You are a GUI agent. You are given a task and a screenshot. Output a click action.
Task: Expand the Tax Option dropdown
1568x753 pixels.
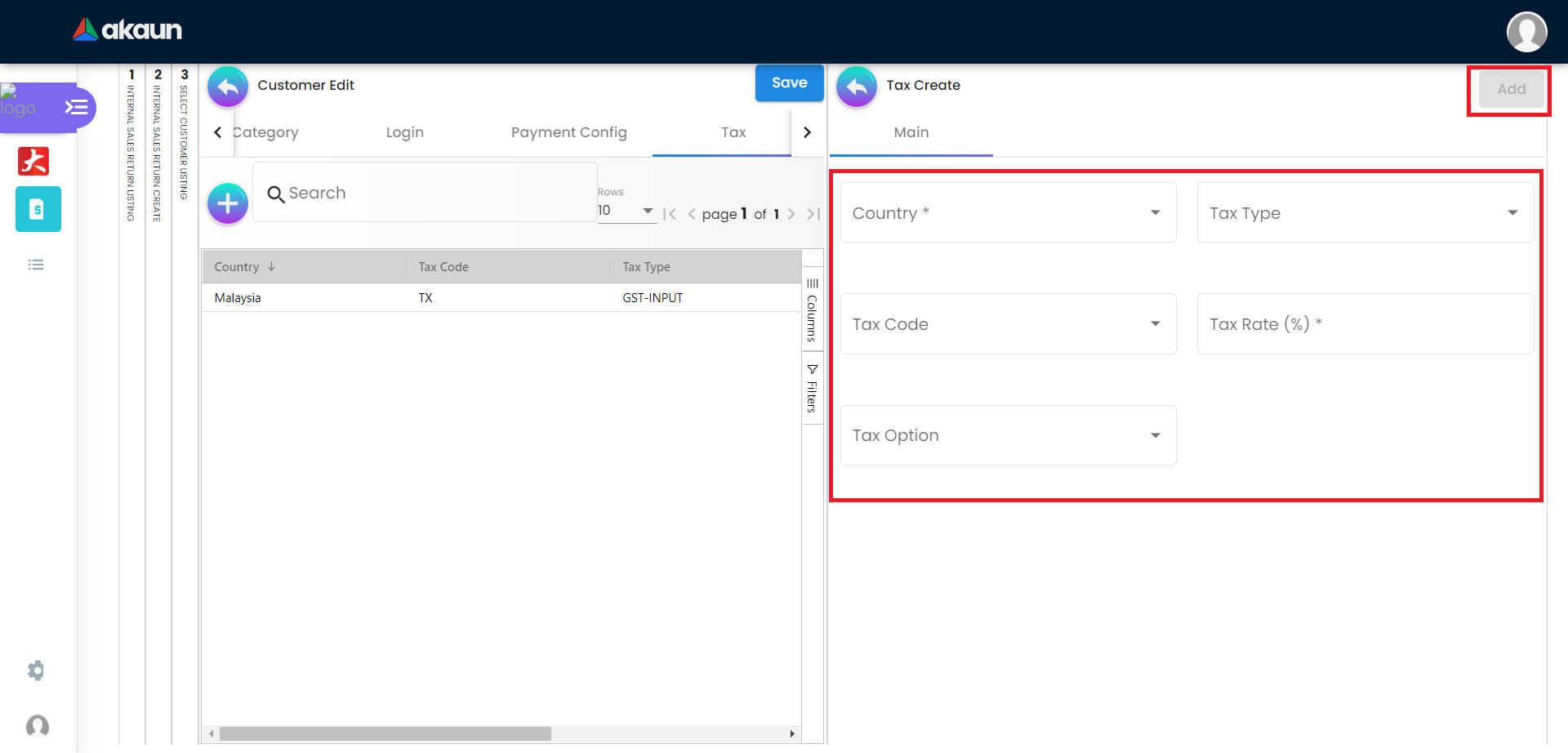point(1008,435)
